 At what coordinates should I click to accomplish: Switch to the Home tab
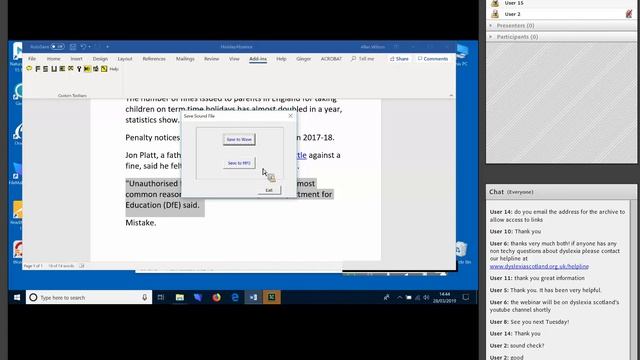pyautogui.click(x=53, y=59)
